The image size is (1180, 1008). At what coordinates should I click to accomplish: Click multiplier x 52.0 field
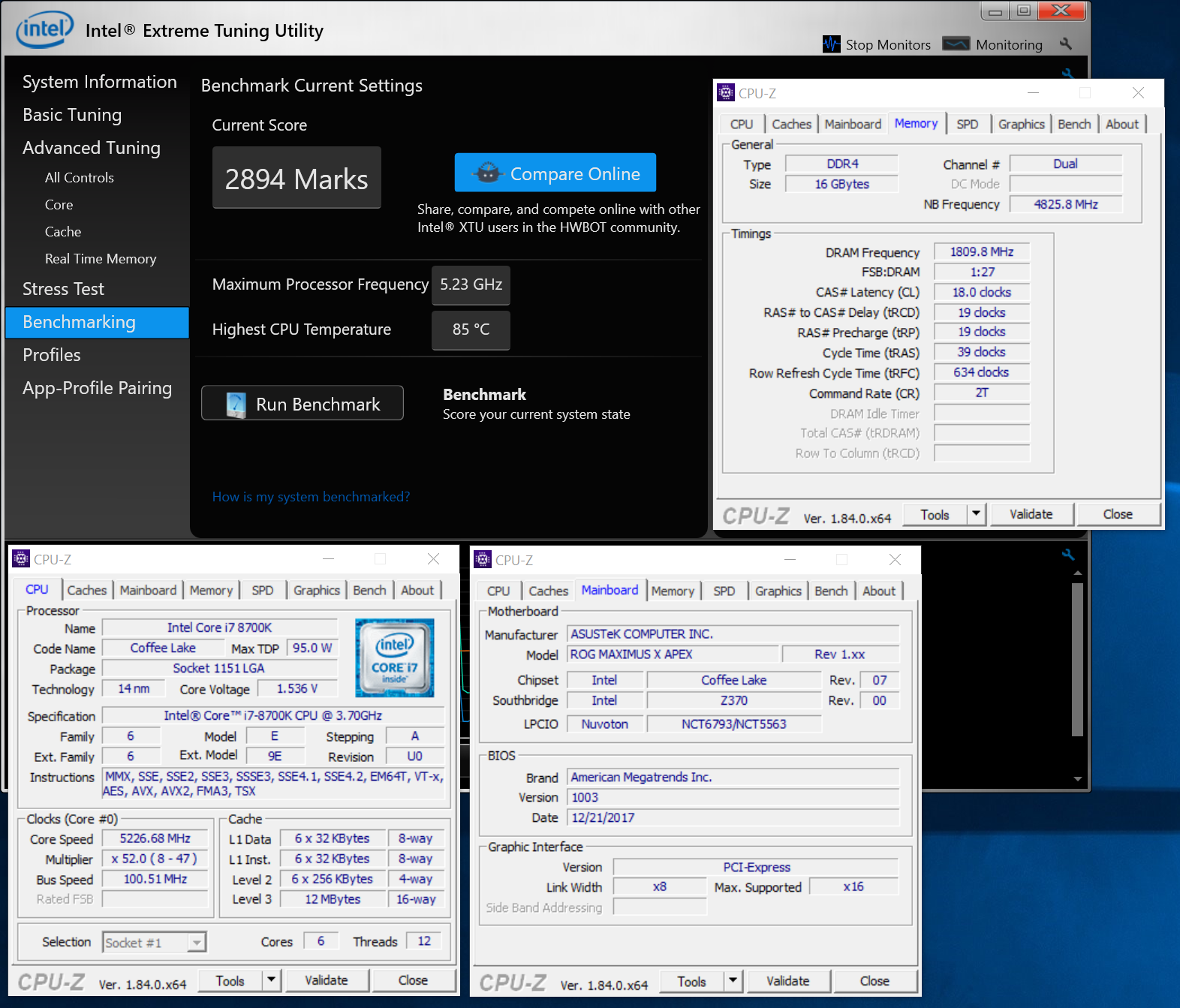pyautogui.click(x=155, y=859)
